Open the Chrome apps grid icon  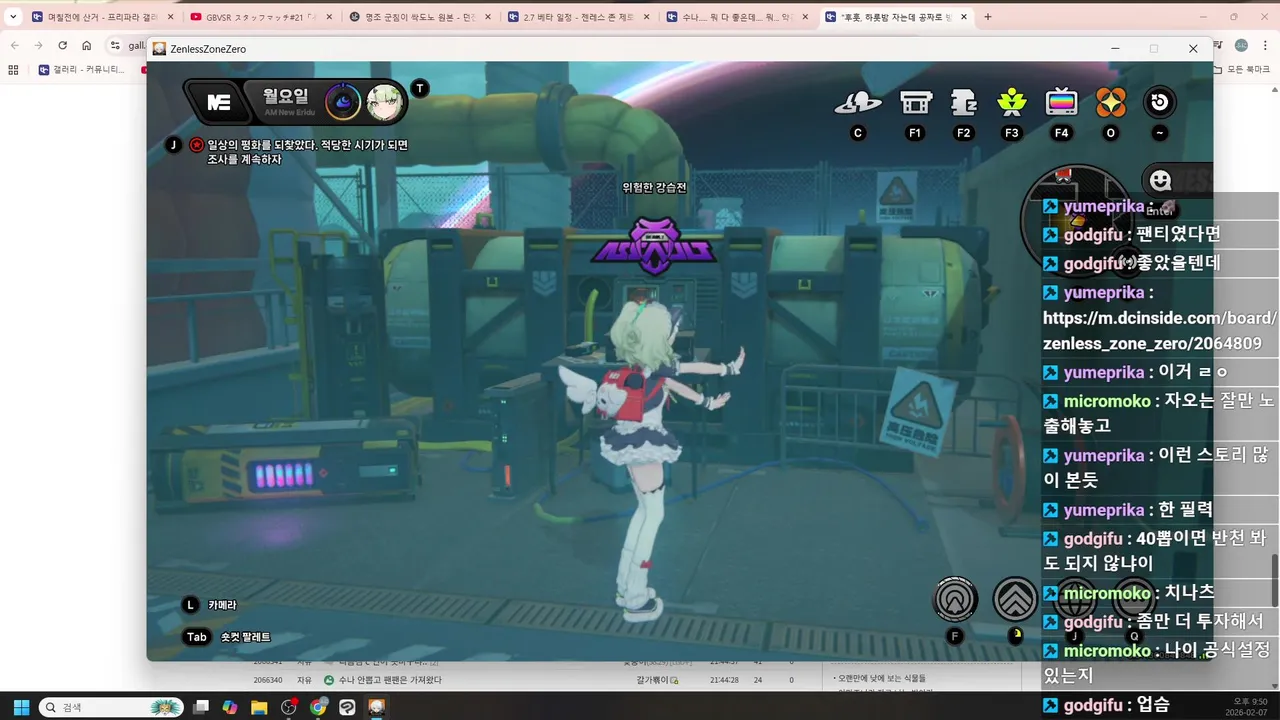click(x=13, y=70)
